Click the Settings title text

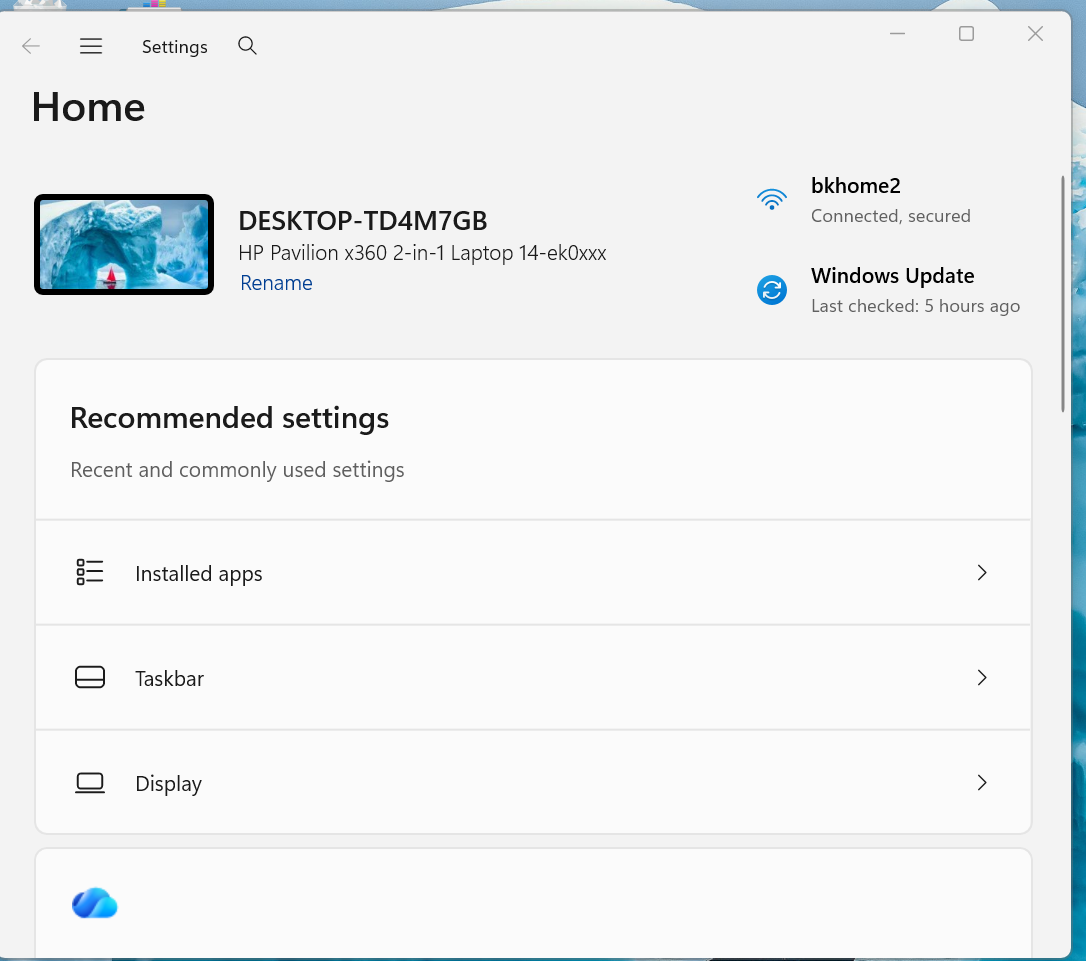point(175,46)
